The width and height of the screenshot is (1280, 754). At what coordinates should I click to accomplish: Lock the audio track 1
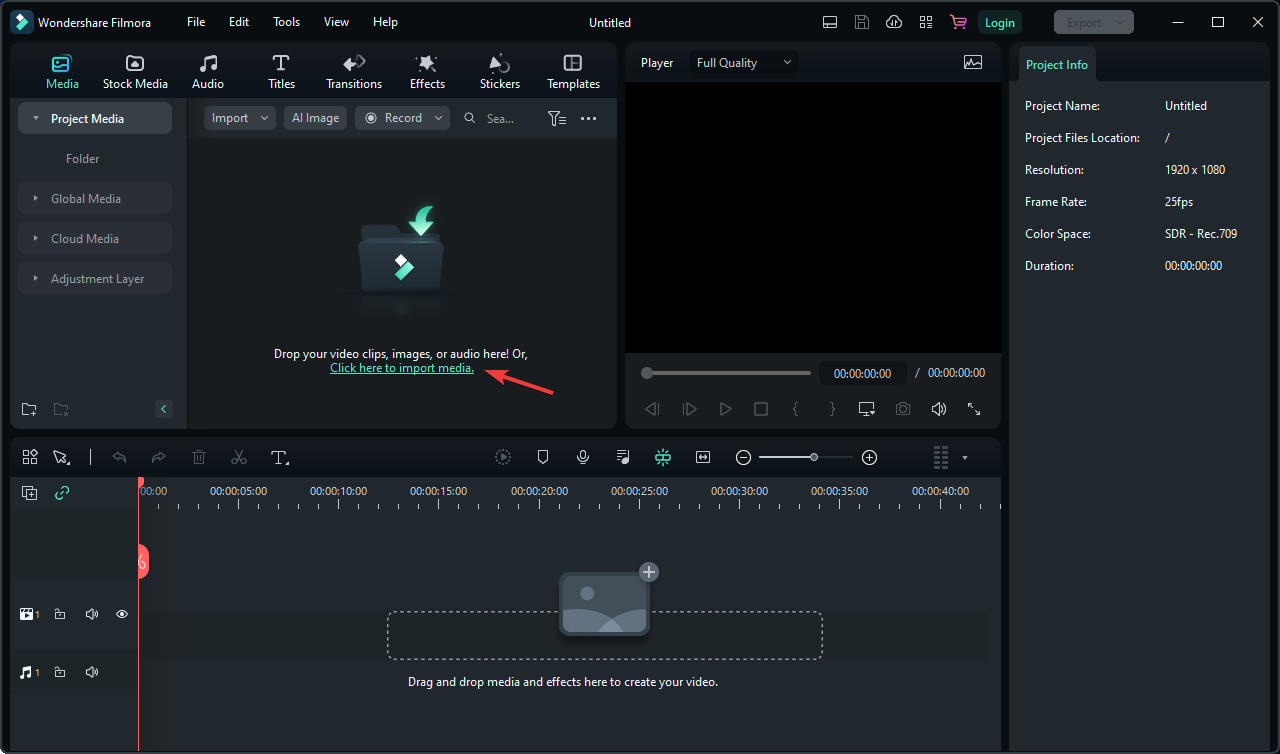(x=60, y=673)
